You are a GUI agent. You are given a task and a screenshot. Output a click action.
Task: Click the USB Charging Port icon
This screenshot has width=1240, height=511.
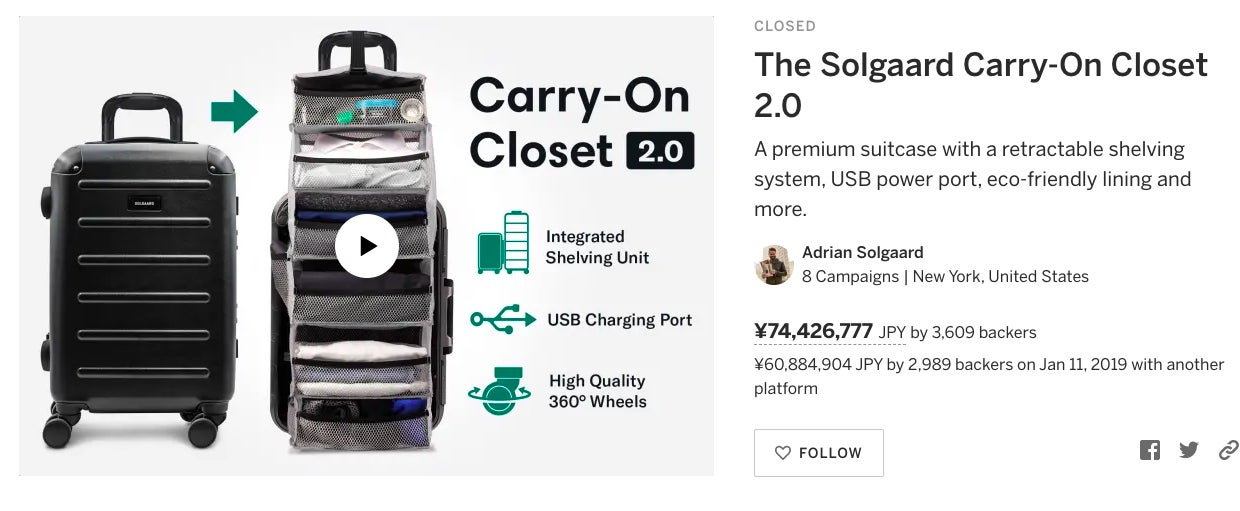click(x=501, y=320)
